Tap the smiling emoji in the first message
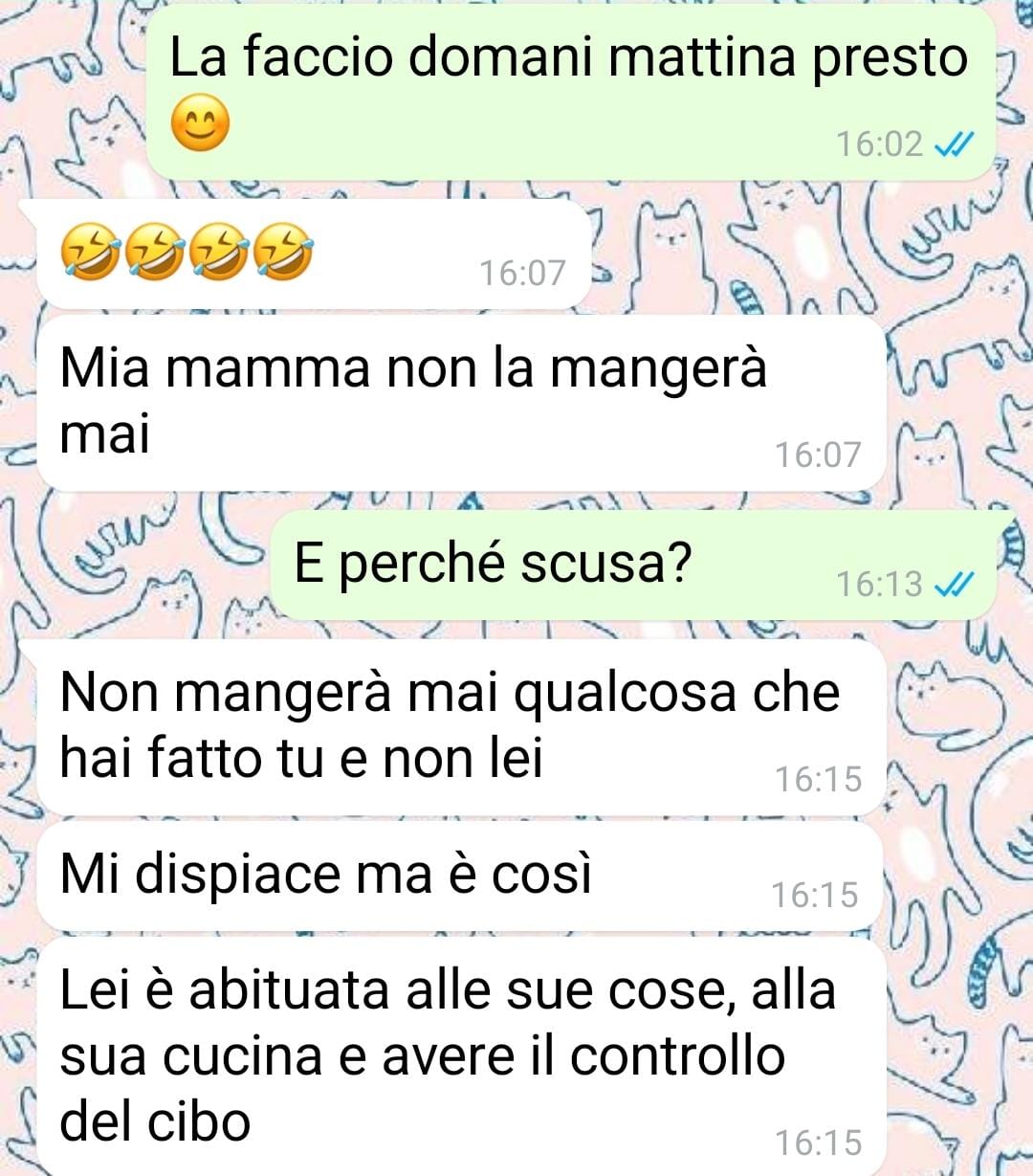Screen dimensions: 1033x1176 point(200,122)
